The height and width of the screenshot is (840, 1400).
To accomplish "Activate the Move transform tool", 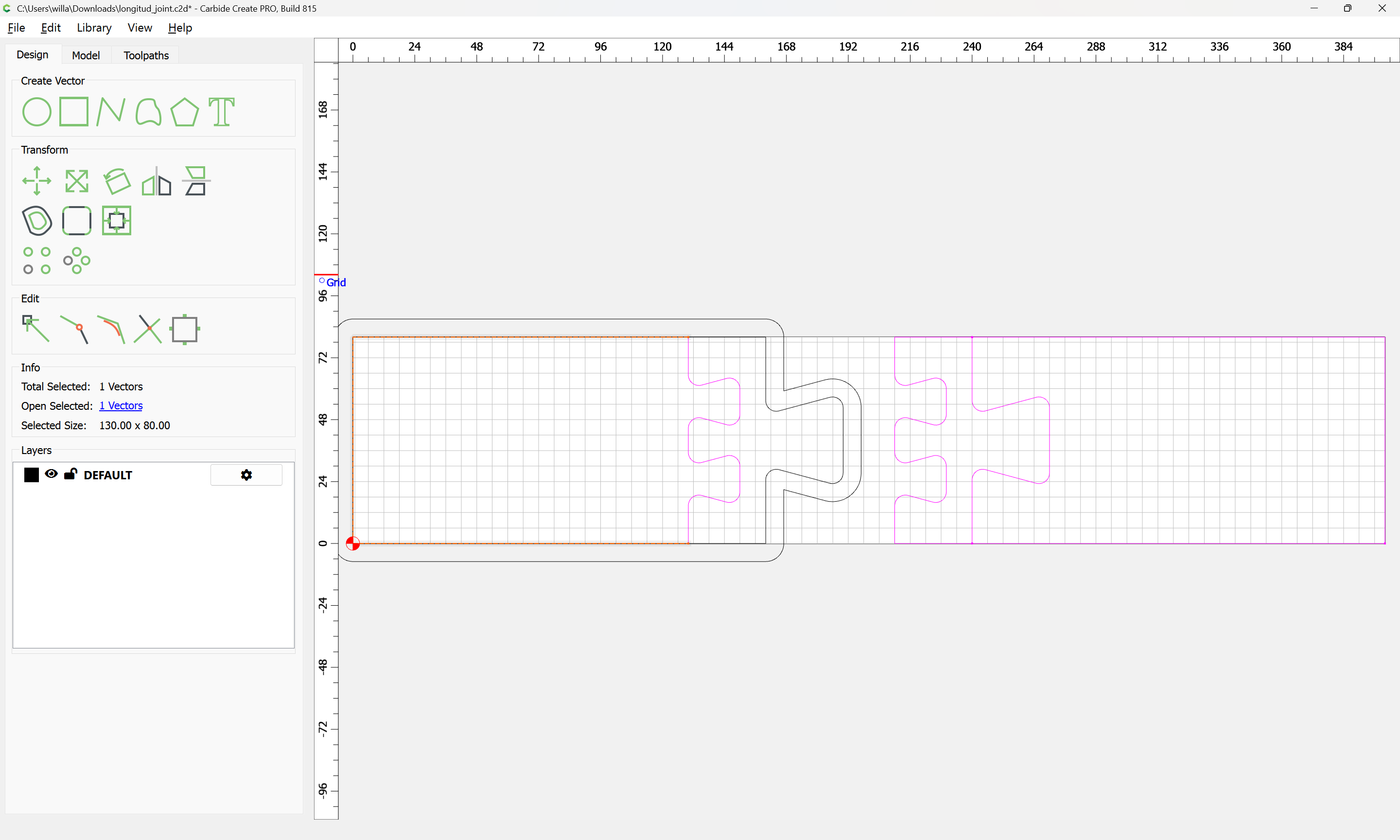I will (x=37, y=180).
